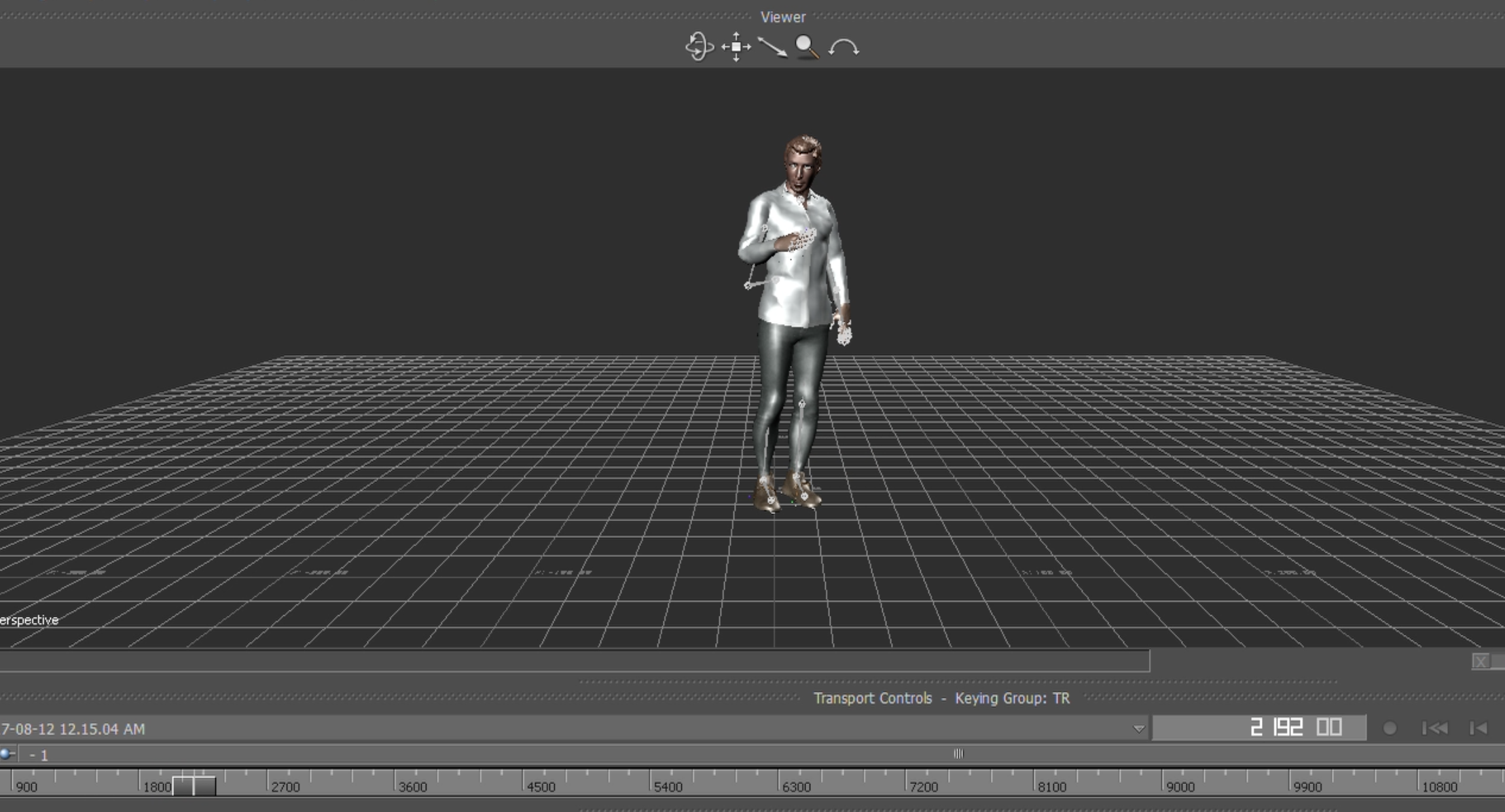Click the Viewer panel title
Screen dimensions: 1505x812
tap(783, 17)
